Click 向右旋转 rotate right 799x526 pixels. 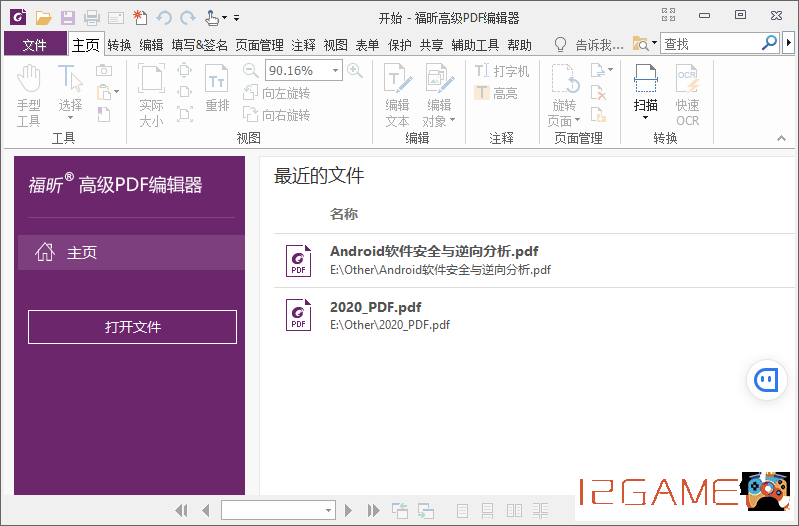(277, 115)
